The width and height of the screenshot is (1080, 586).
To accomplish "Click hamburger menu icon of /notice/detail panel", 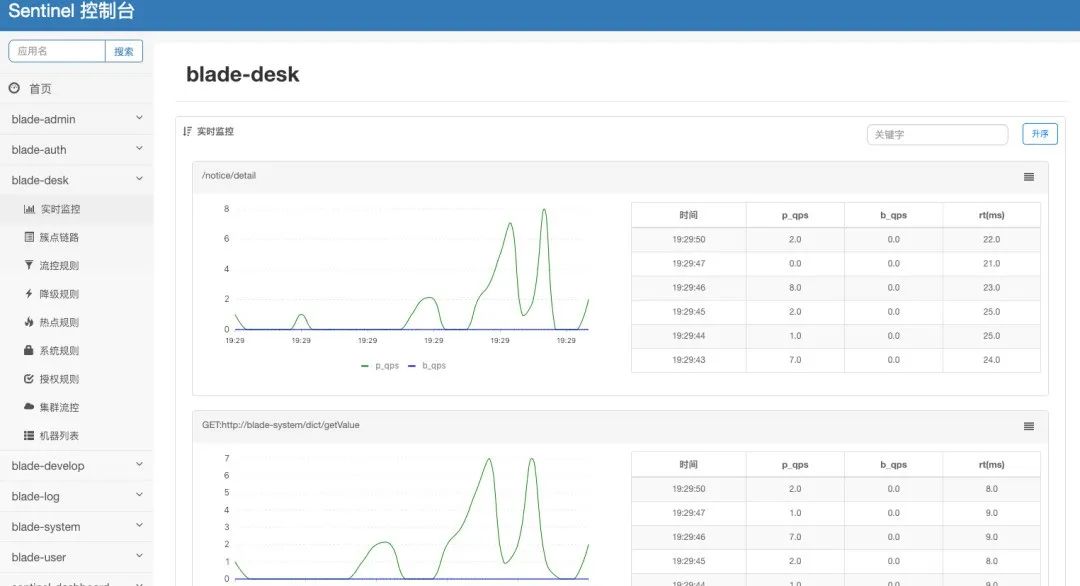I will tap(1028, 177).
